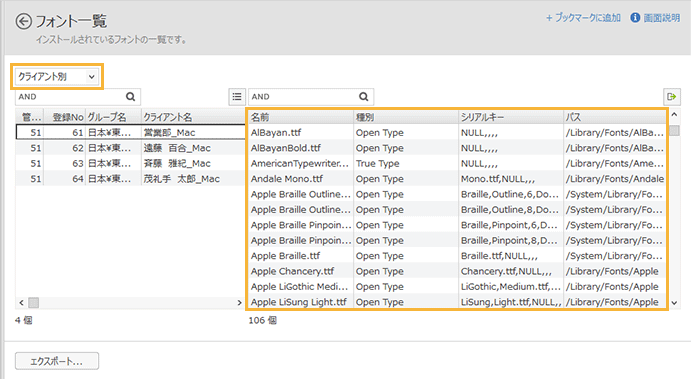Select the Apple Chancery.ttf font row
The width and height of the screenshot is (691, 379).
(457, 271)
